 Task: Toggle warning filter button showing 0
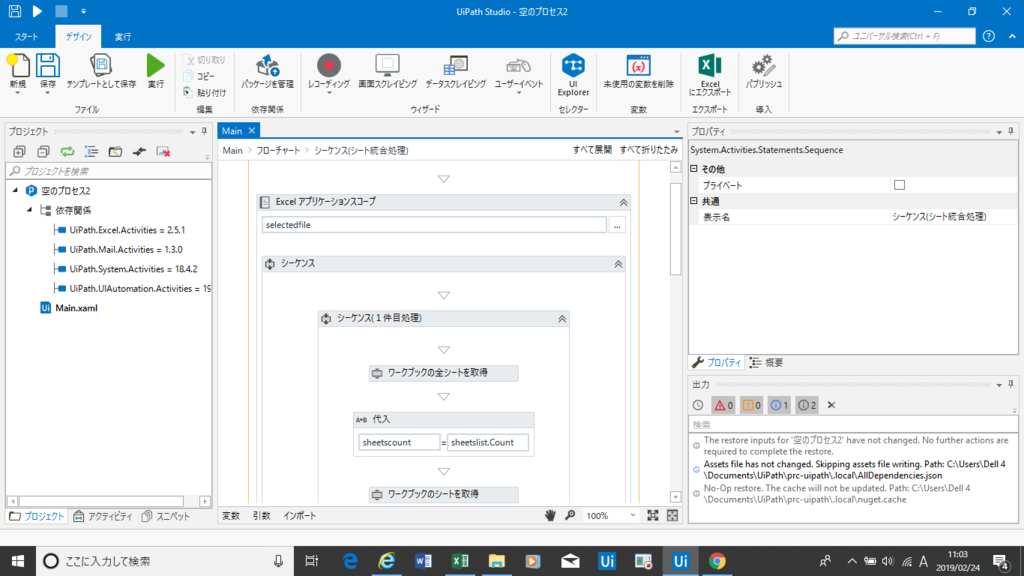[751, 405]
